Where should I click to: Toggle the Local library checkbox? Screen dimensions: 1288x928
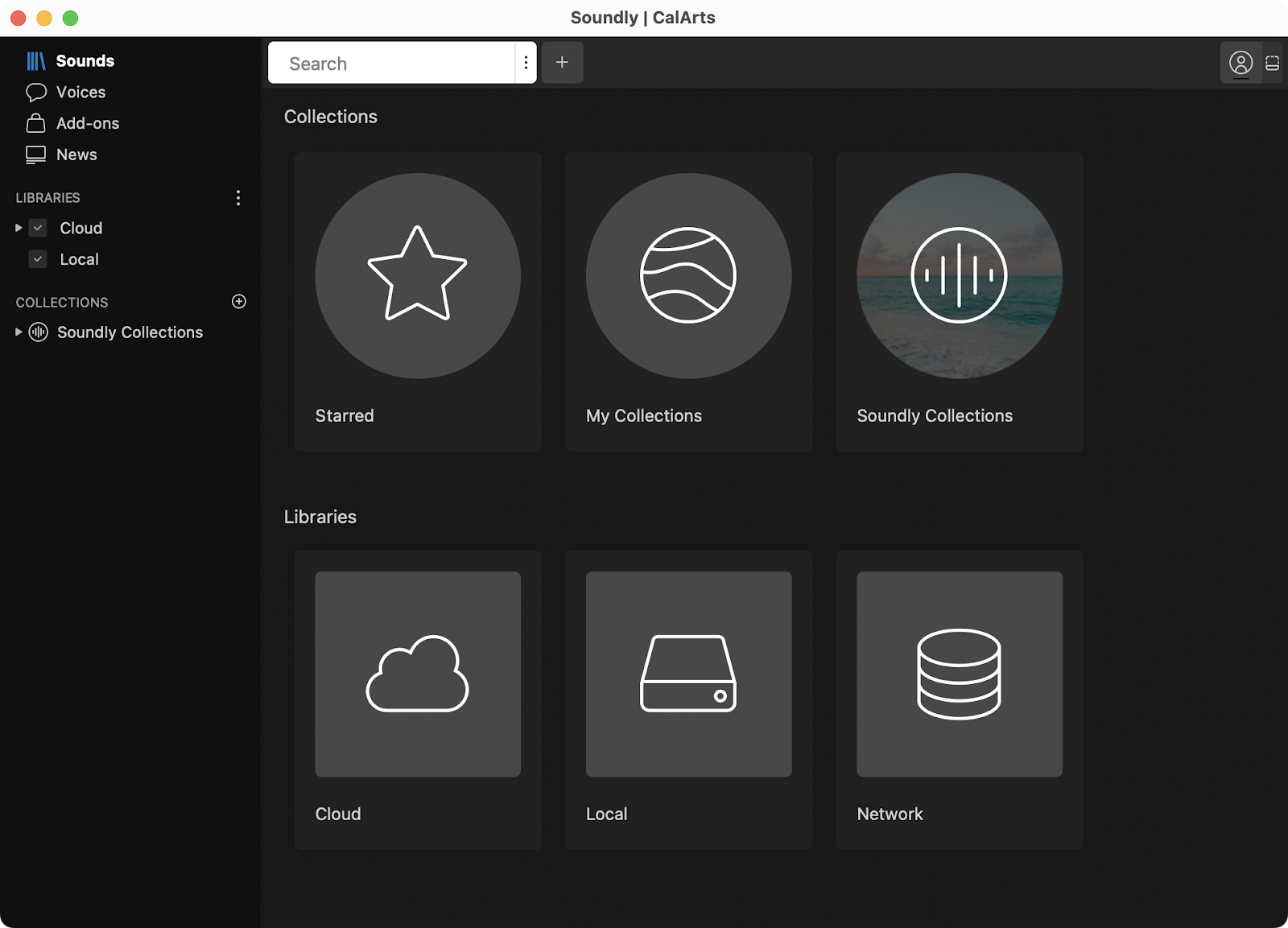pyautogui.click(x=38, y=260)
